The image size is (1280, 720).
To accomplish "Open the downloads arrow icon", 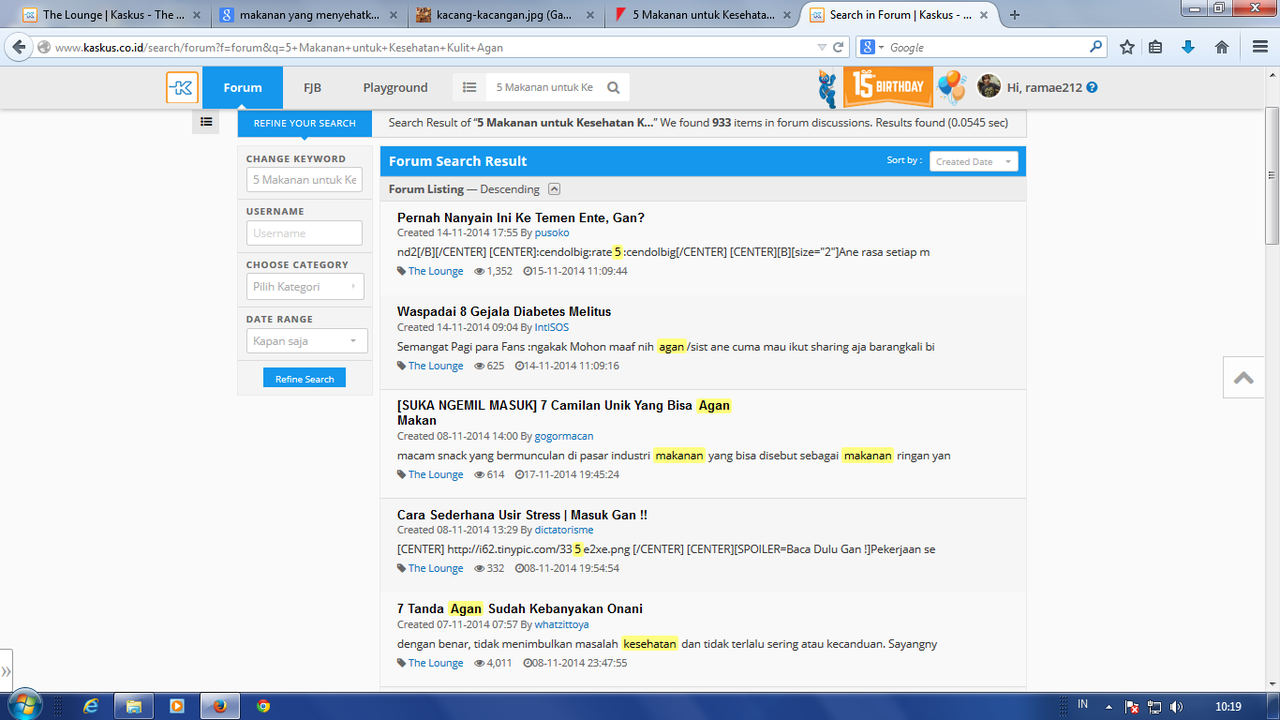I will click(1188, 47).
